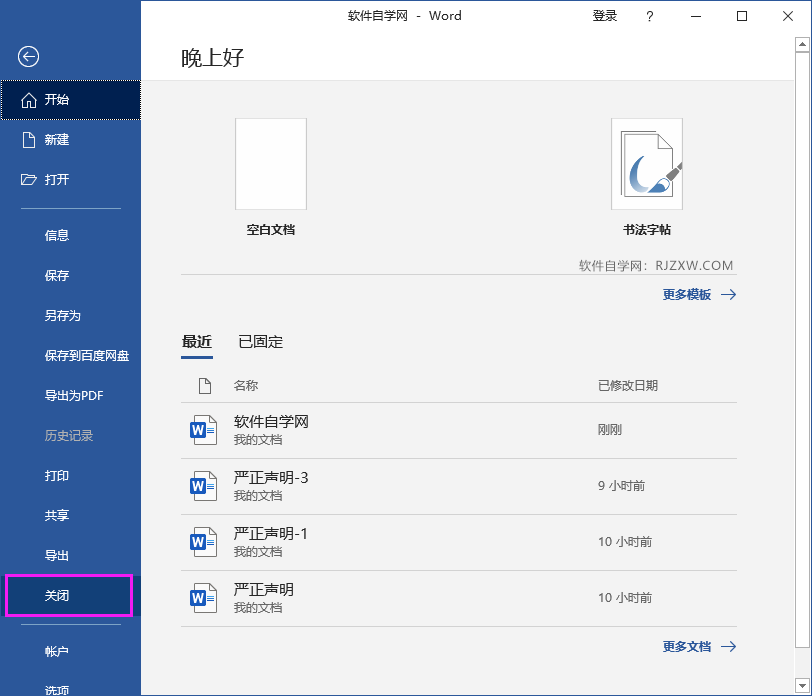Screen dimensions: 812x696
Task: Open the 书法字帖 calligraphy template
Action: coord(646,164)
